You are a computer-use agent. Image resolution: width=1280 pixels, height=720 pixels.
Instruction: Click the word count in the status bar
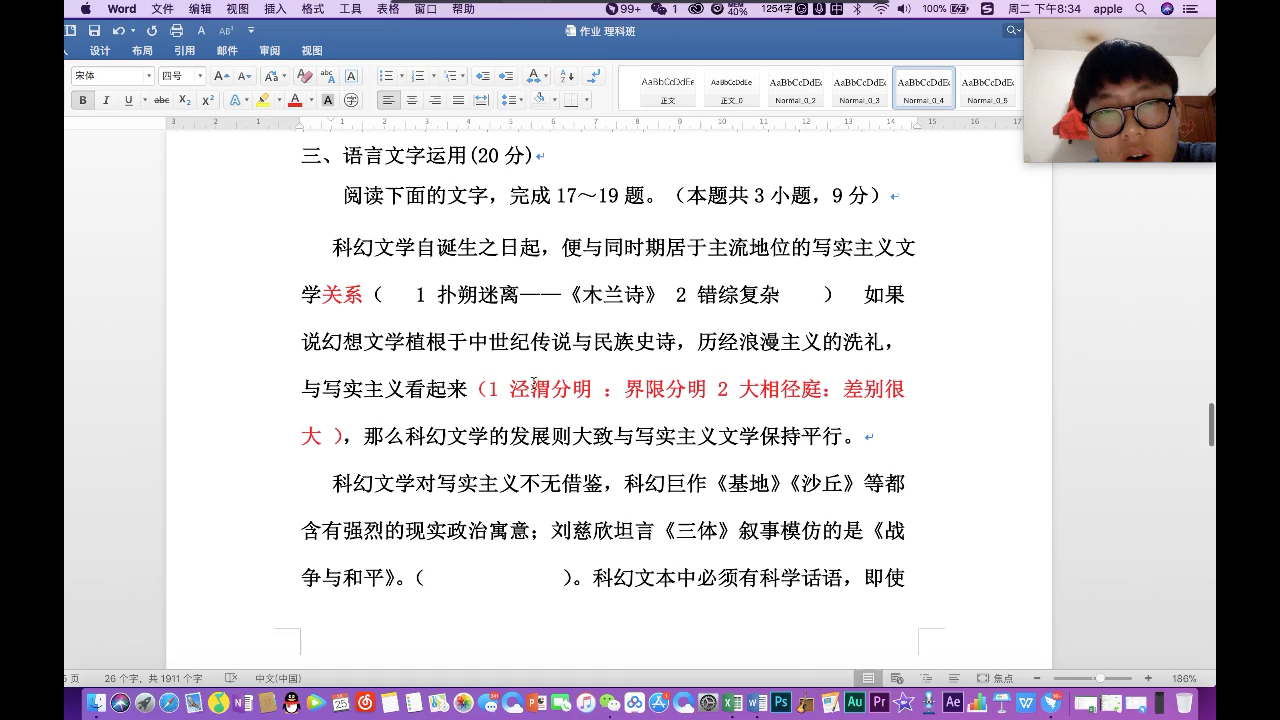coord(153,678)
